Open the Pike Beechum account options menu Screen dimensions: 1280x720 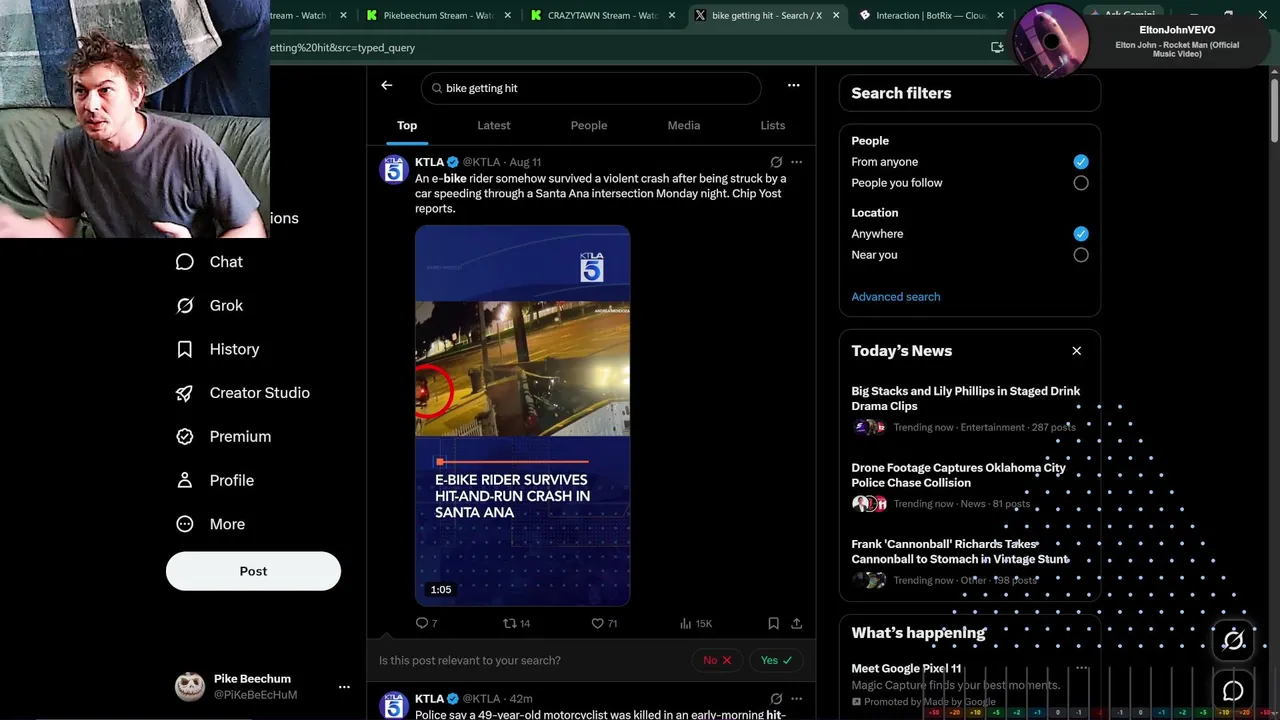click(344, 687)
